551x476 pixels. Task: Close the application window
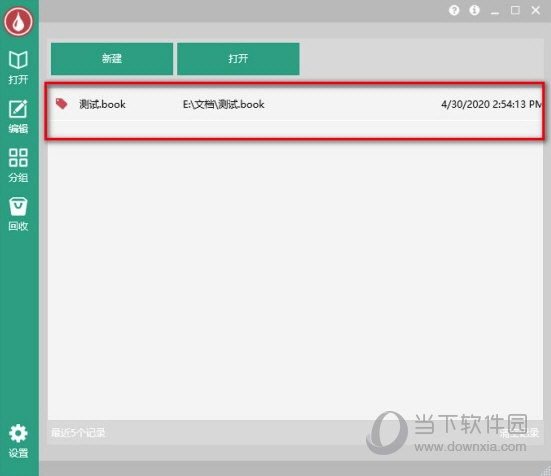click(536, 10)
